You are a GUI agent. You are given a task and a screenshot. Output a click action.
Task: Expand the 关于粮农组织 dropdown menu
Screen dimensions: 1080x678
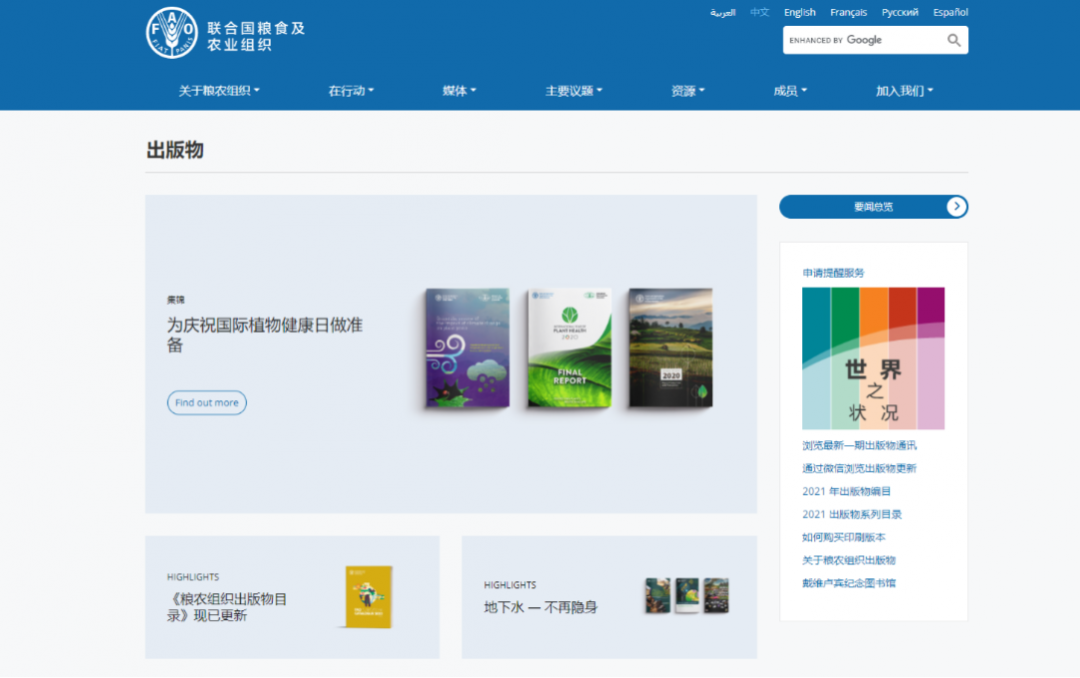click(x=219, y=91)
